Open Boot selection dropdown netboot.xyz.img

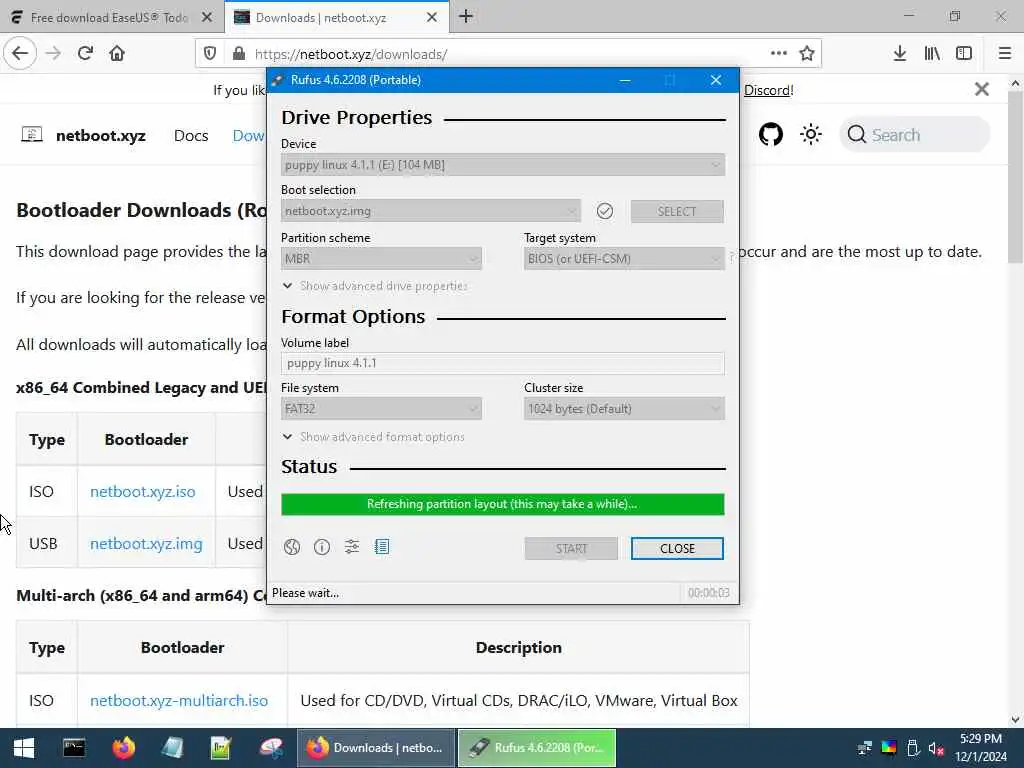pos(430,211)
